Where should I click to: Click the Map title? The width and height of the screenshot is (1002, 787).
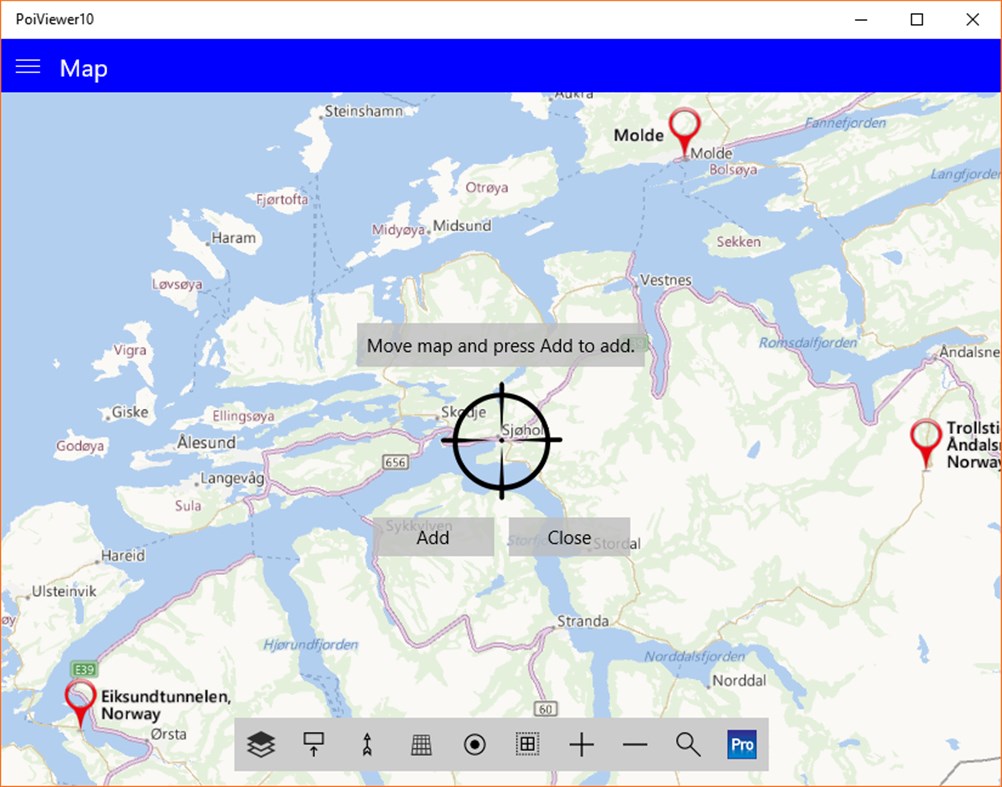[83, 68]
